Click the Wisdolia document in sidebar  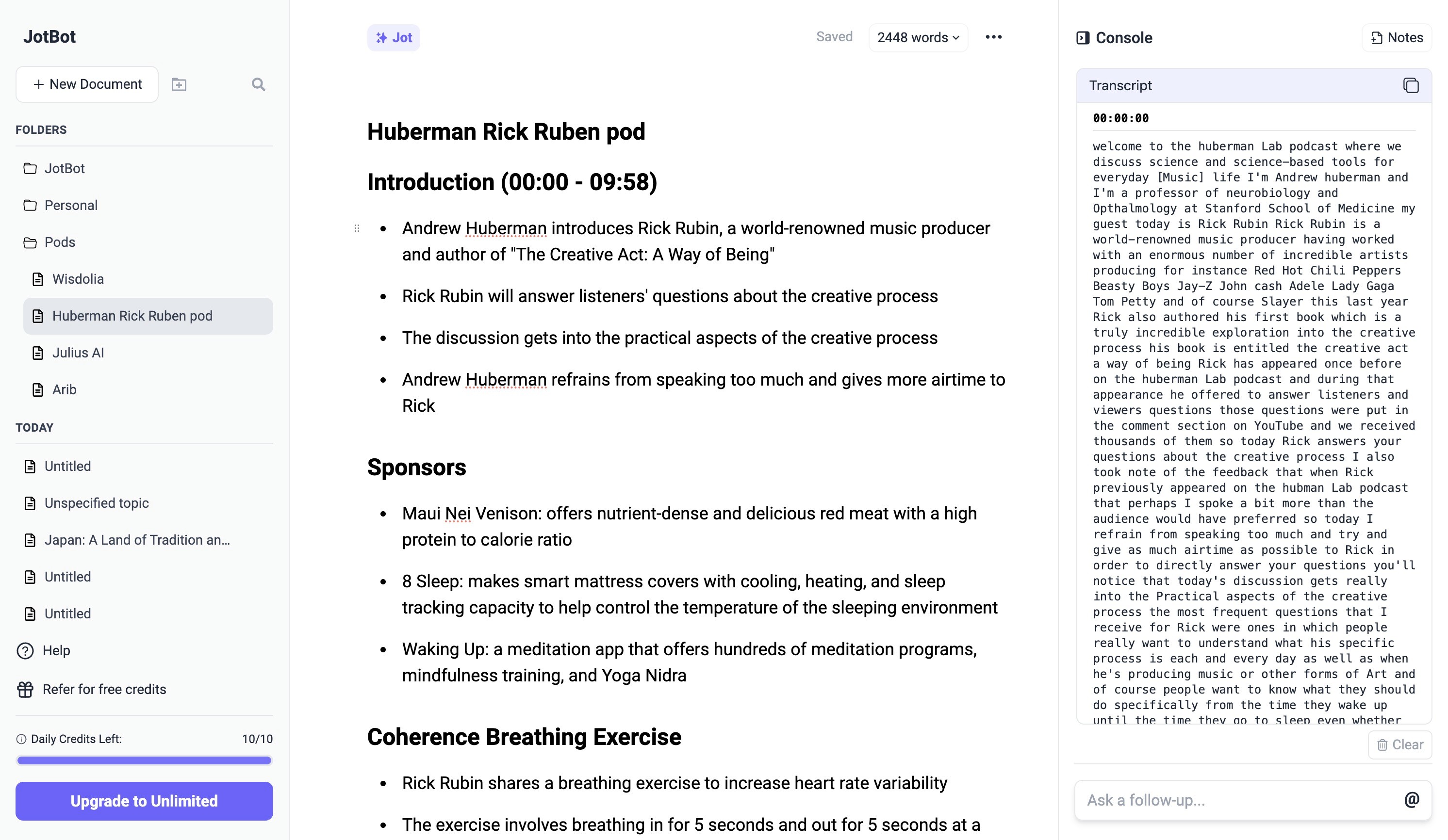78,278
